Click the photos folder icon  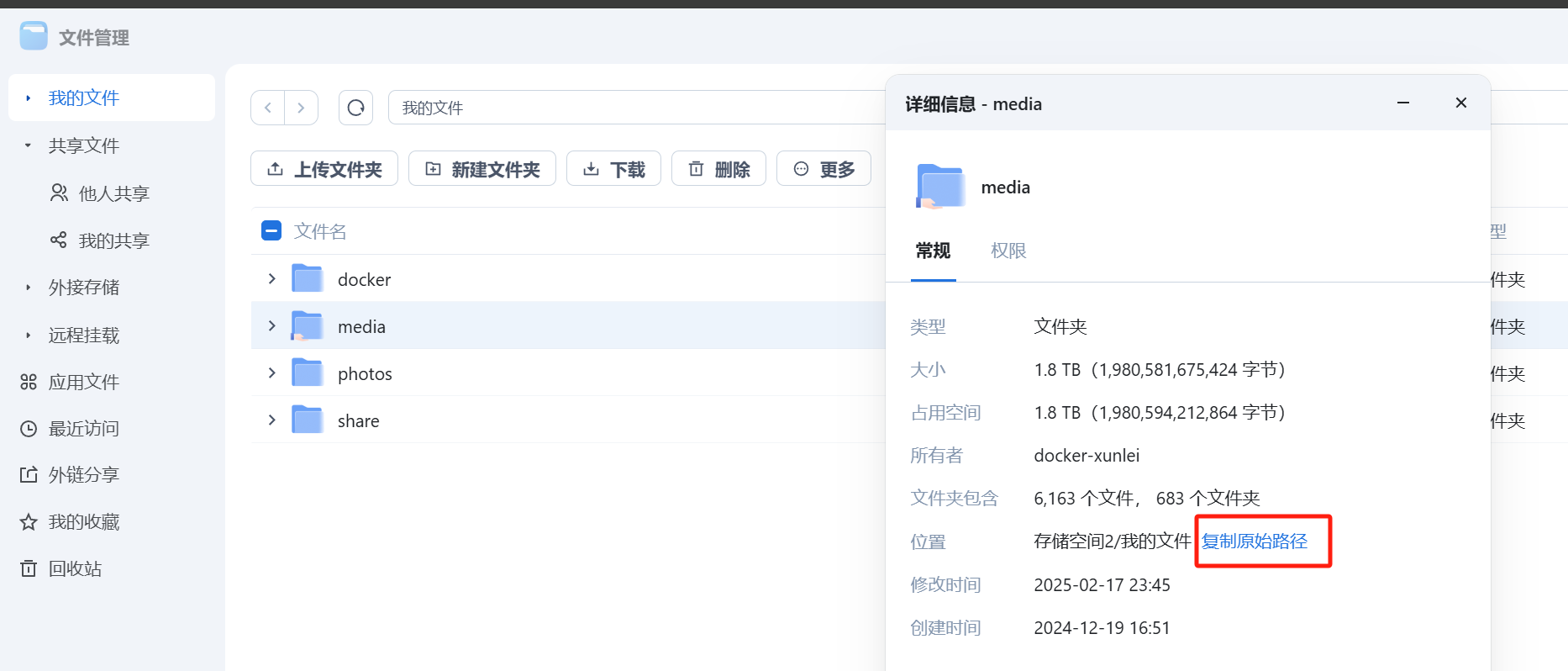coord(307,372)
